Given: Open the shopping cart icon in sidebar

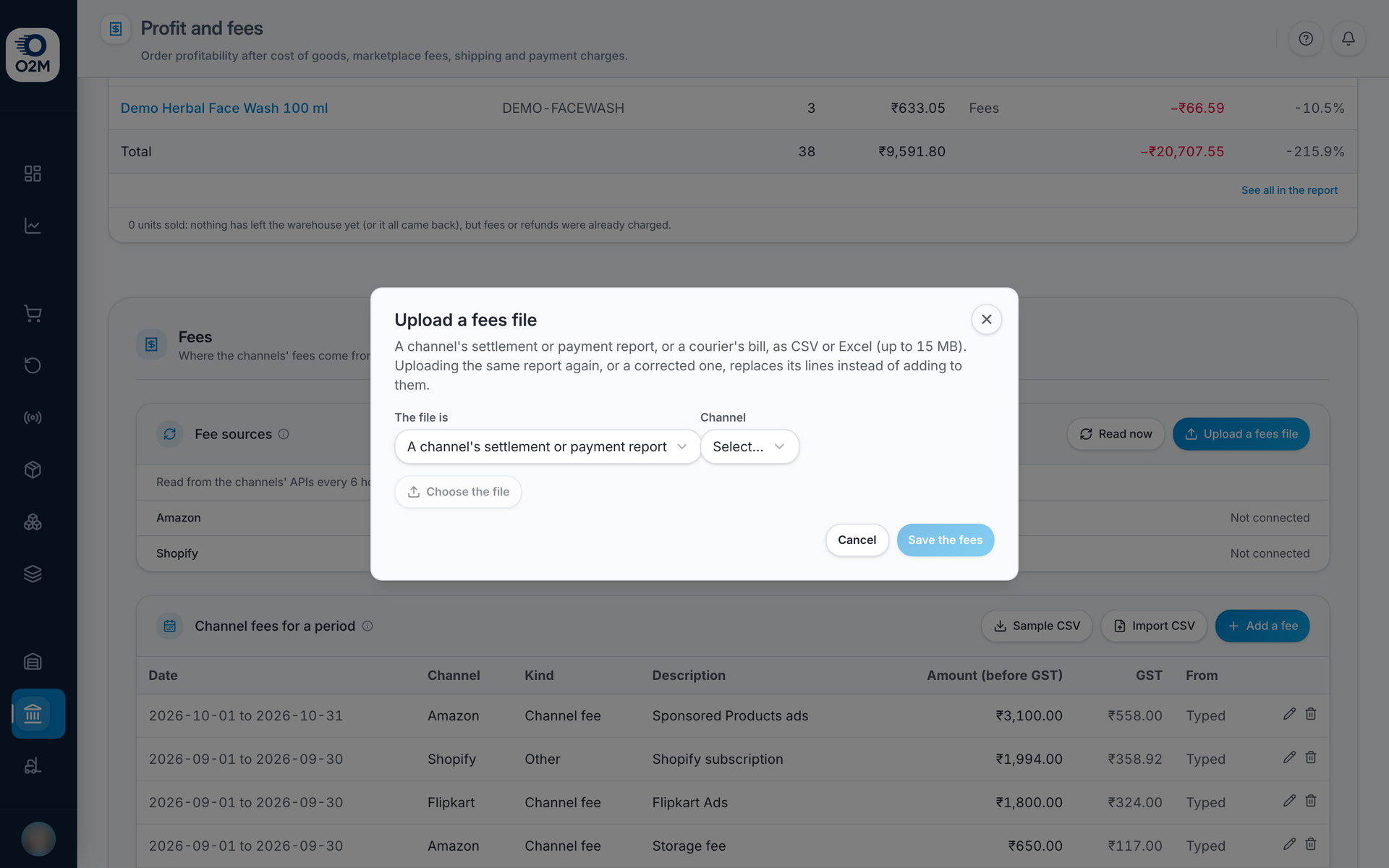Looking at the screenshot, I should tap(33, 313).
